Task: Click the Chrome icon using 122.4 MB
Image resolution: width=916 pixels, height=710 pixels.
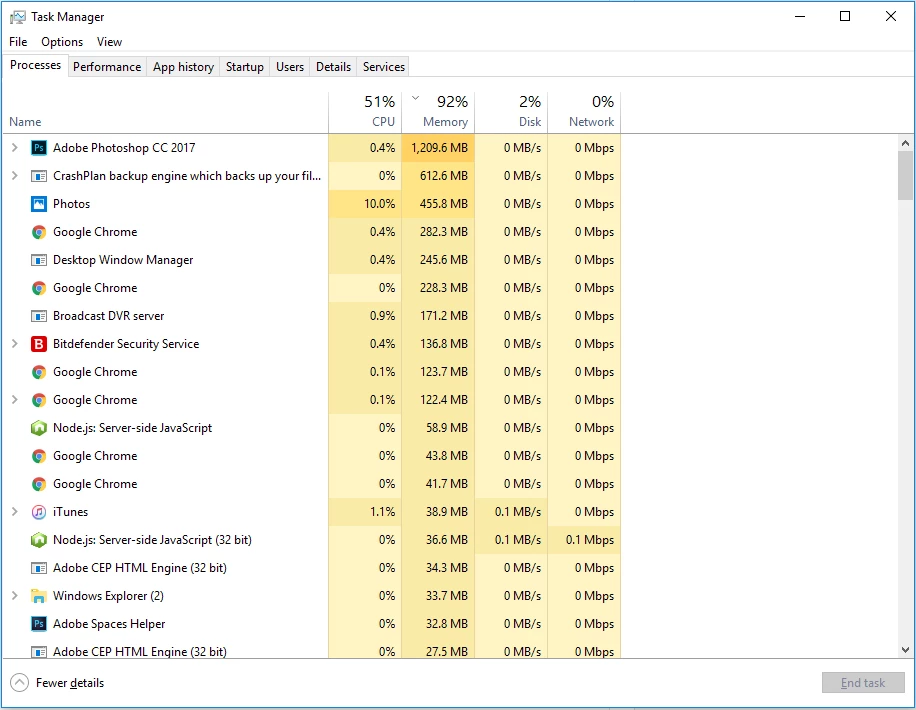Action: (39, 400)
